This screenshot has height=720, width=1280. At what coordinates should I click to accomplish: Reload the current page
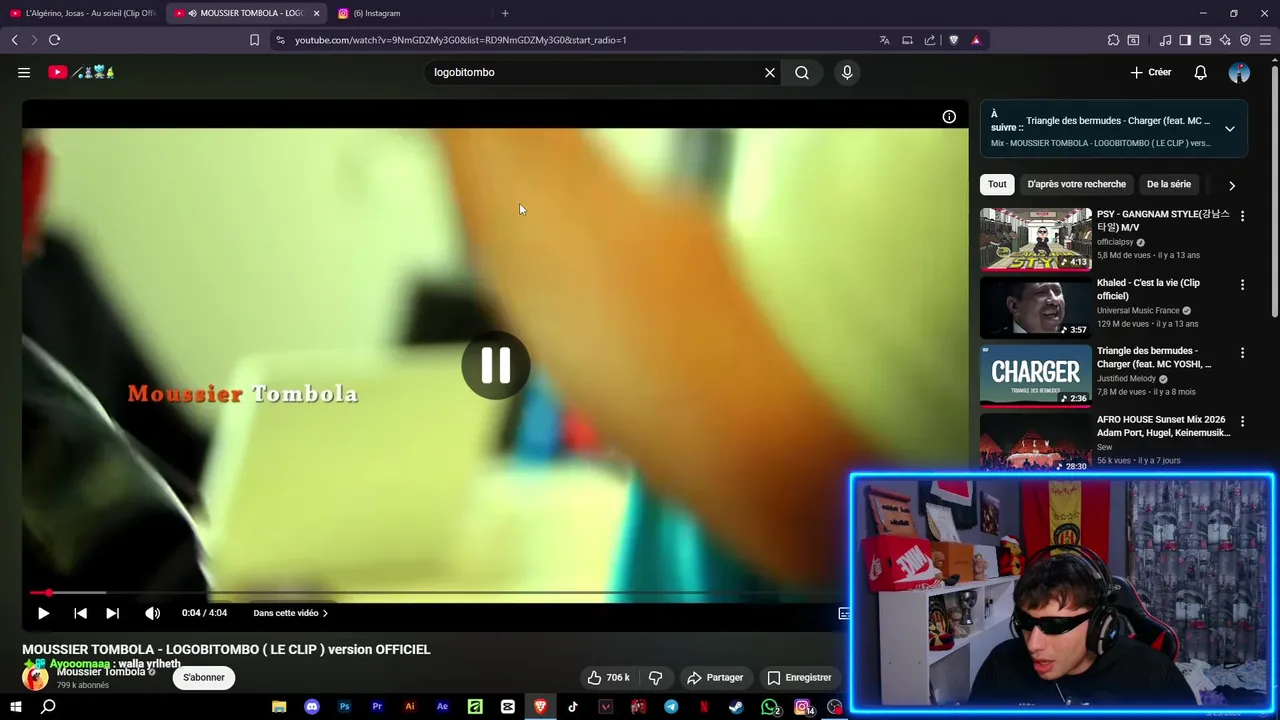point(54,40)
